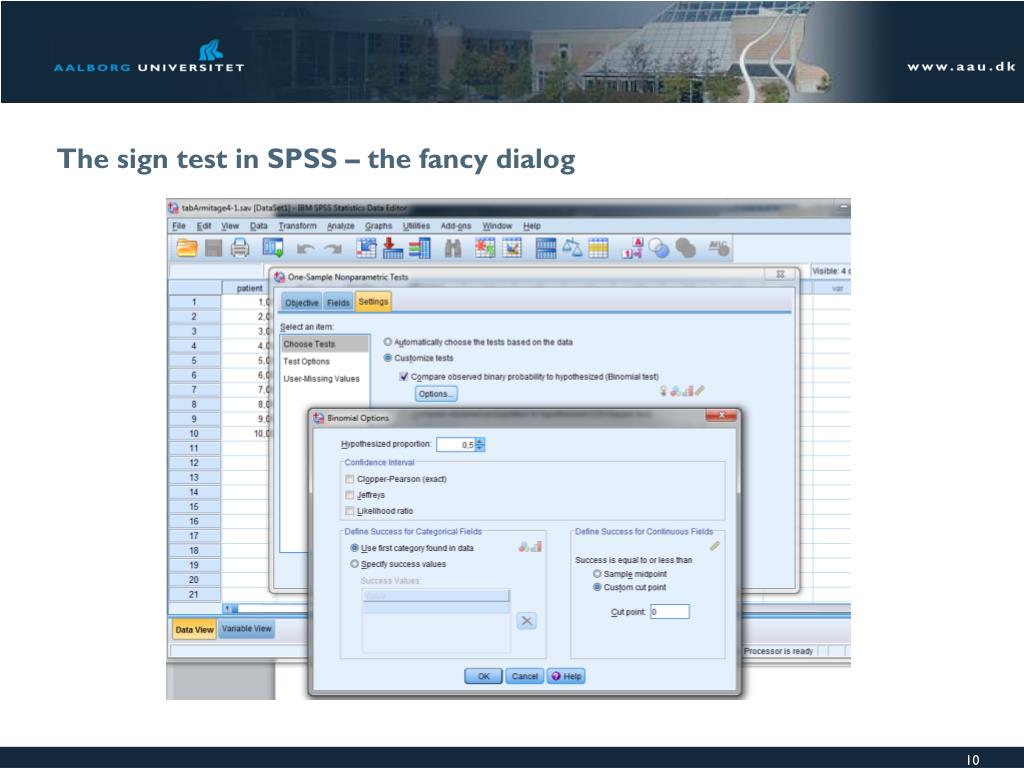Image resolution: width=1024 pixels, height=768 pixels.
Task: Switch to the Objective tab
Action: coord(302,302)
